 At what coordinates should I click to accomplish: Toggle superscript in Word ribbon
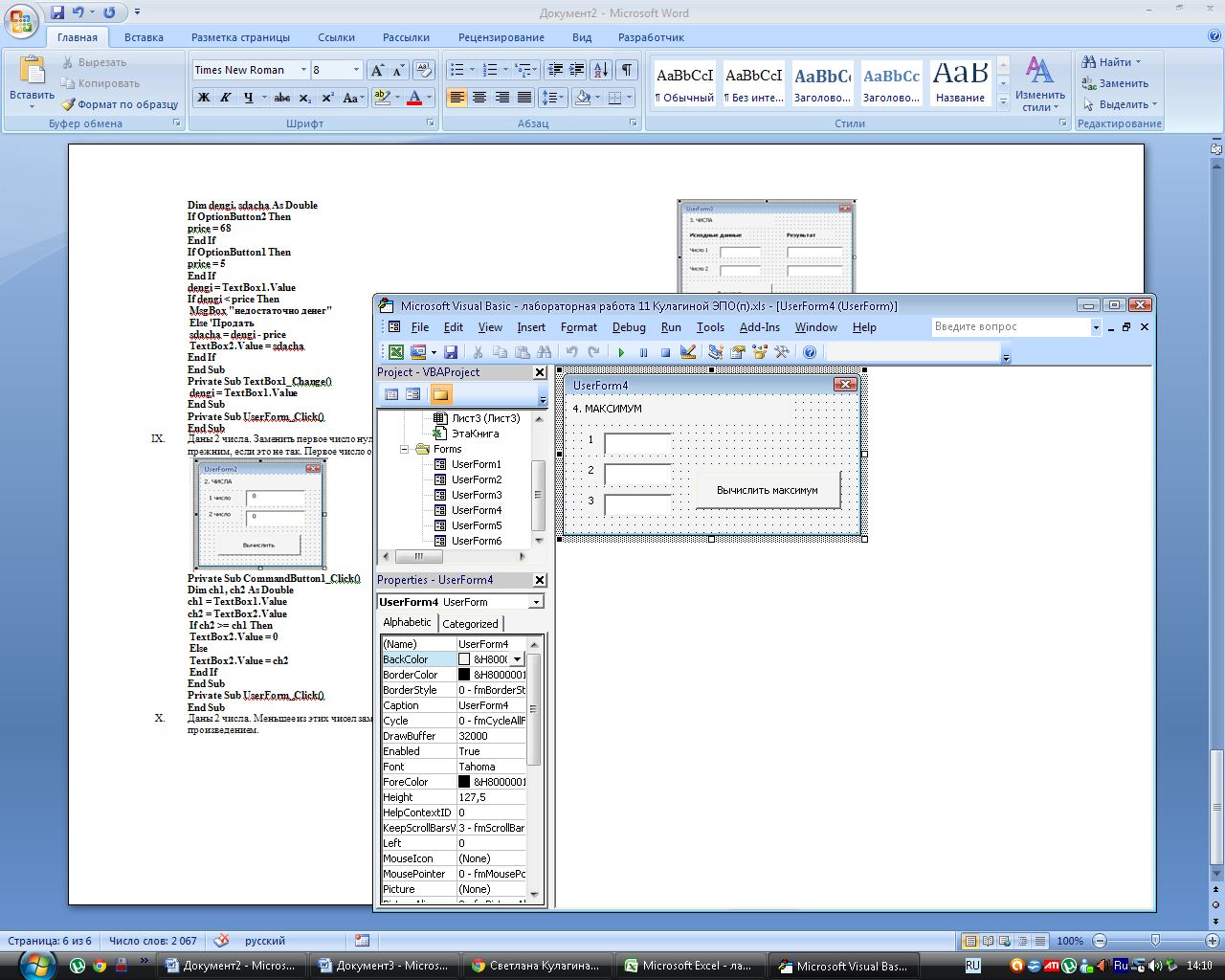[327, 98]
